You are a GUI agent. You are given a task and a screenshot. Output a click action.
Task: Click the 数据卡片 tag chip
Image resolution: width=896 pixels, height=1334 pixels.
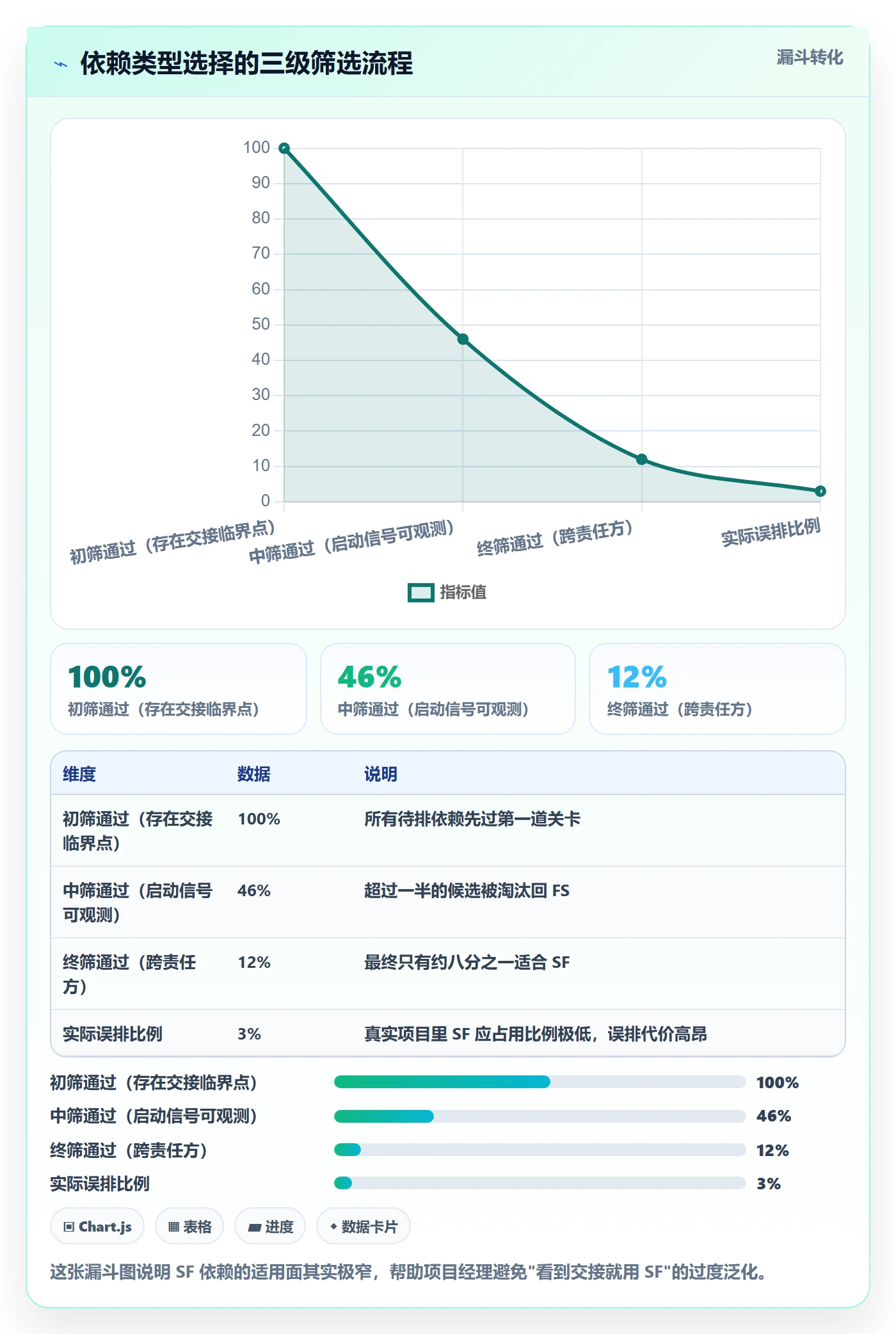(364, 1226)
